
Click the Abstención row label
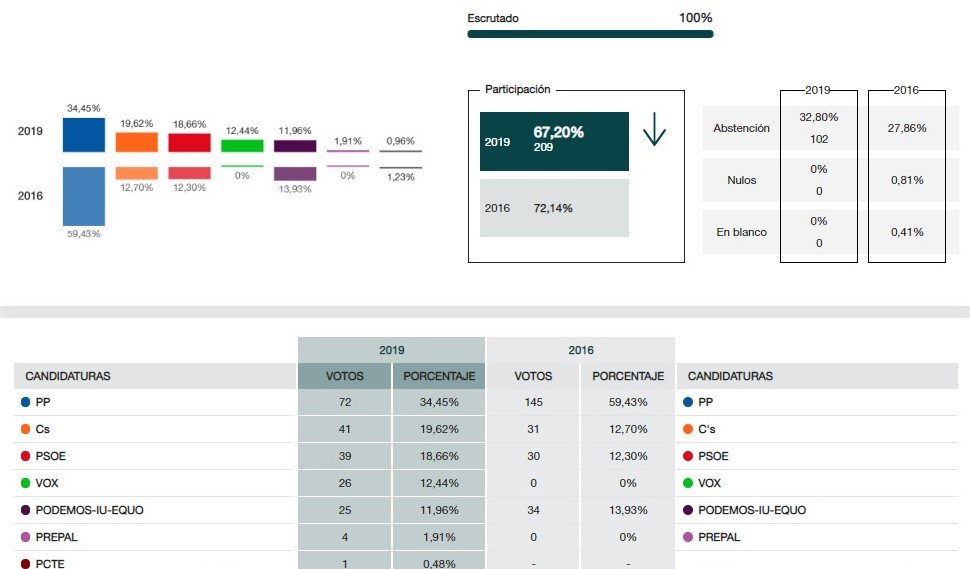[x=741, y=128]
